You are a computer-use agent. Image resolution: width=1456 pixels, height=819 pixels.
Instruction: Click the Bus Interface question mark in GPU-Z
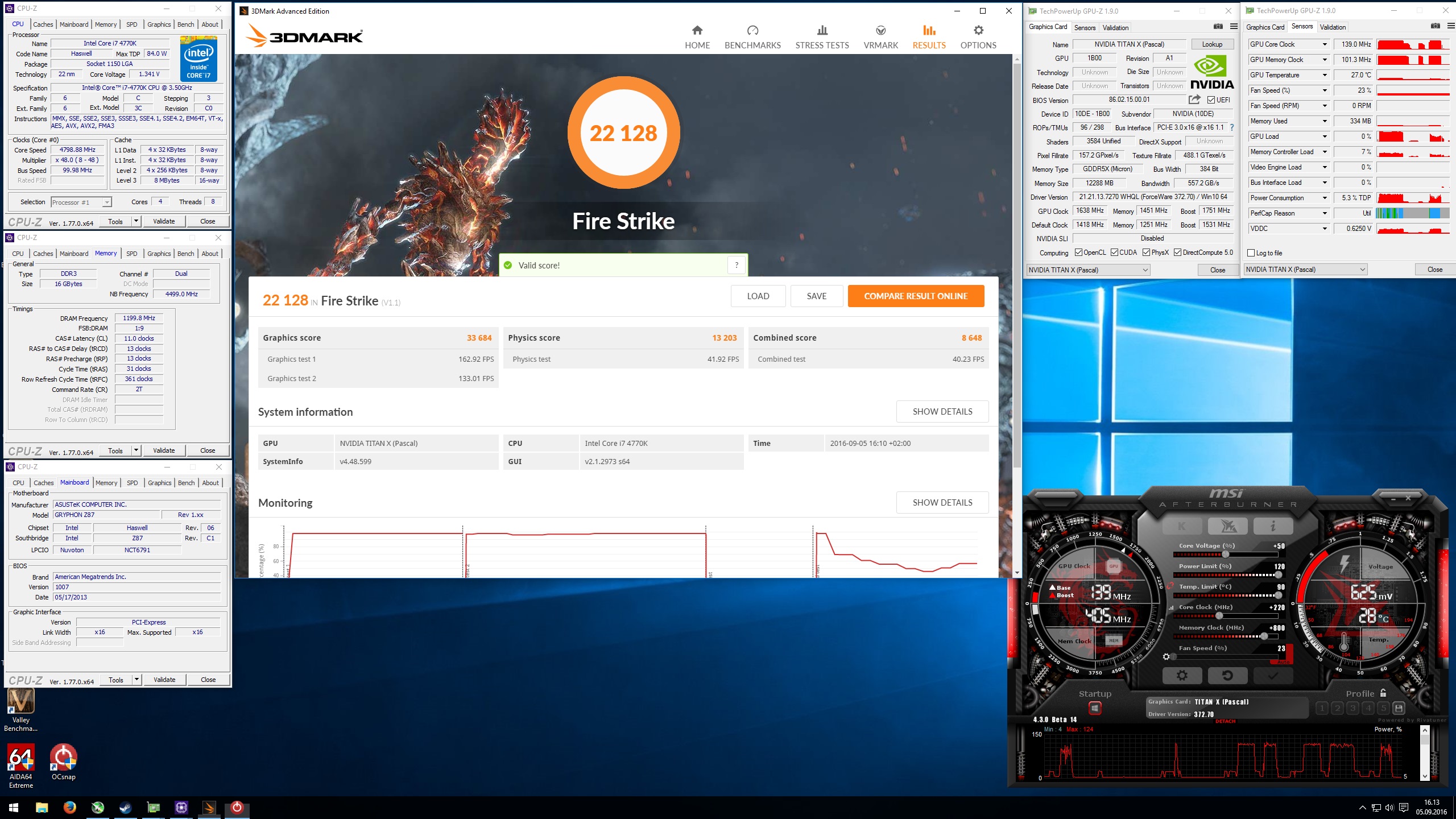coord(1232,127)
